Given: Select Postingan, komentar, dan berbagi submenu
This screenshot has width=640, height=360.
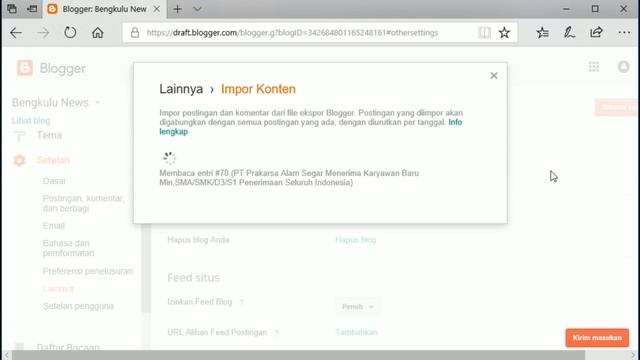Looking at the screenshot, I should (83, 203).
